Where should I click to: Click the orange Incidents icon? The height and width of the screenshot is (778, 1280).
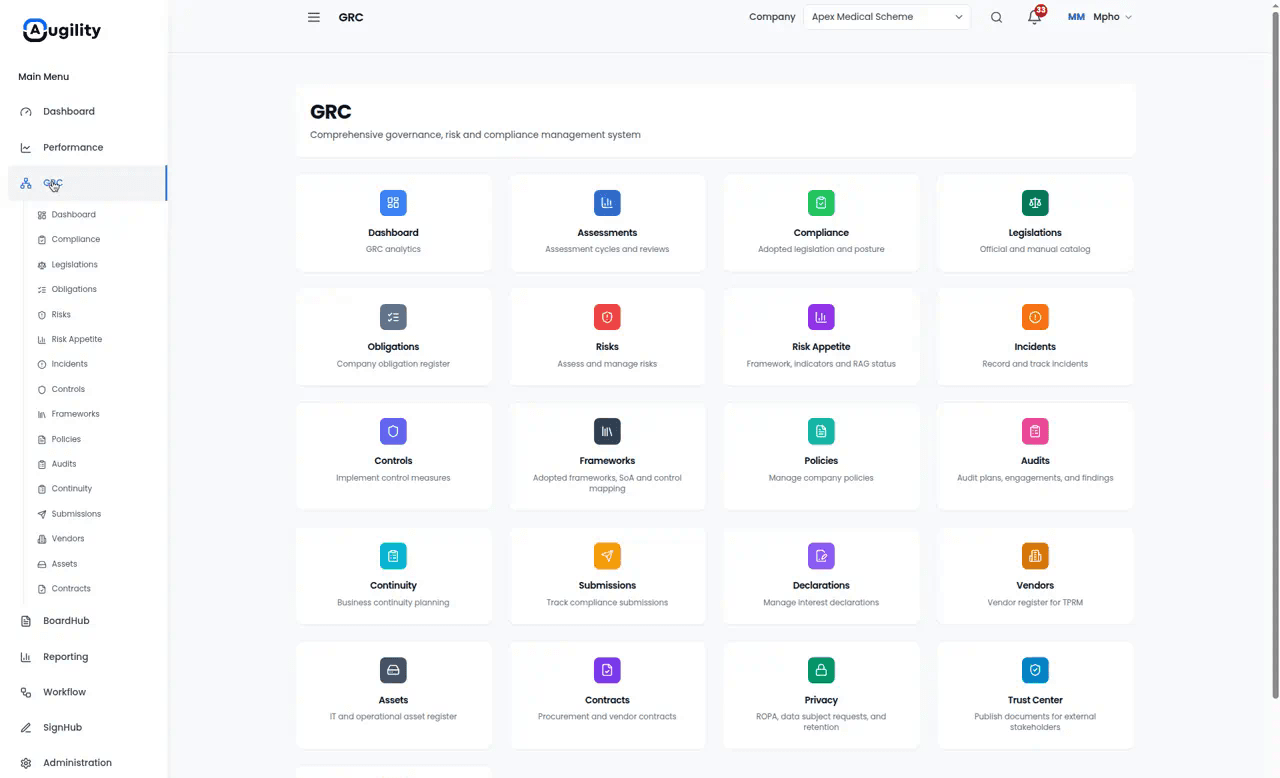(x=1035, y=317)
